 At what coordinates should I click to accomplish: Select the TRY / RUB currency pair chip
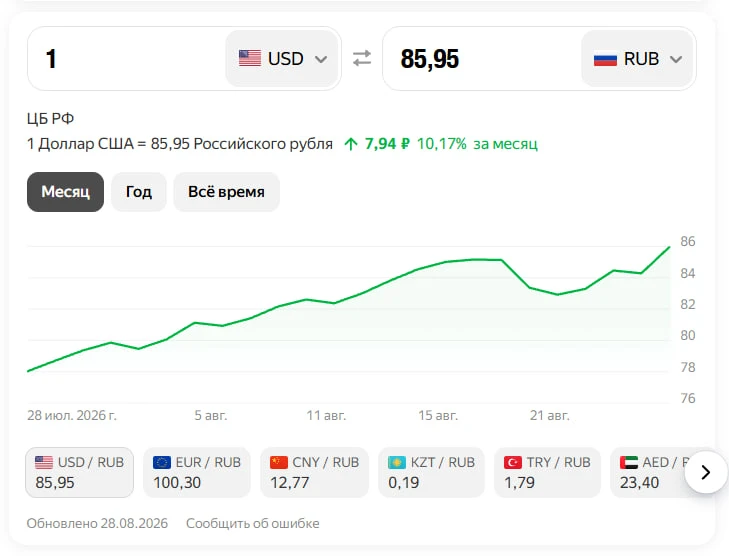pos(547,472)
